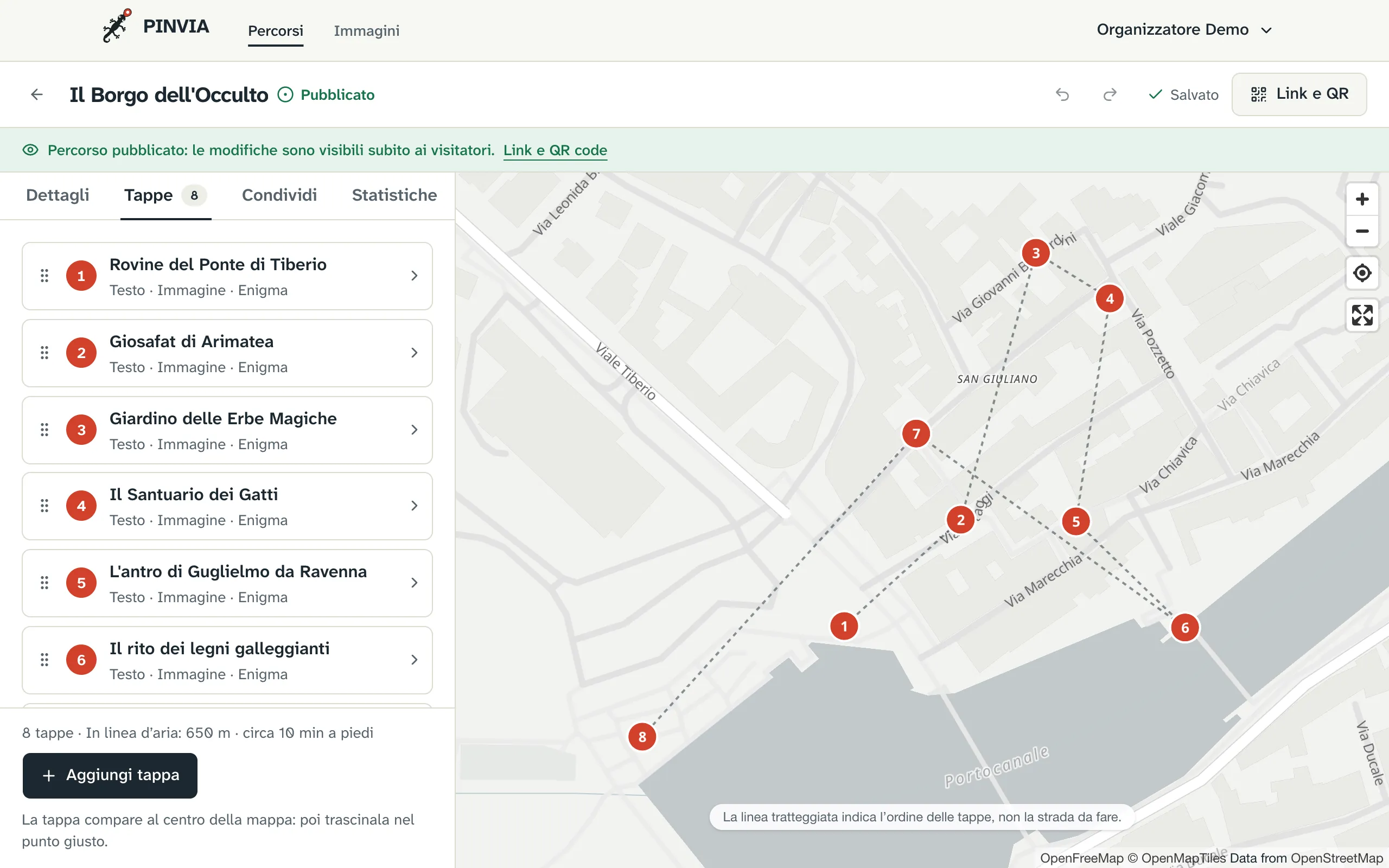Screen dimensions: 1389x868
Task: Go to Immagini in top navigation
Action: (x=367, y=30)
